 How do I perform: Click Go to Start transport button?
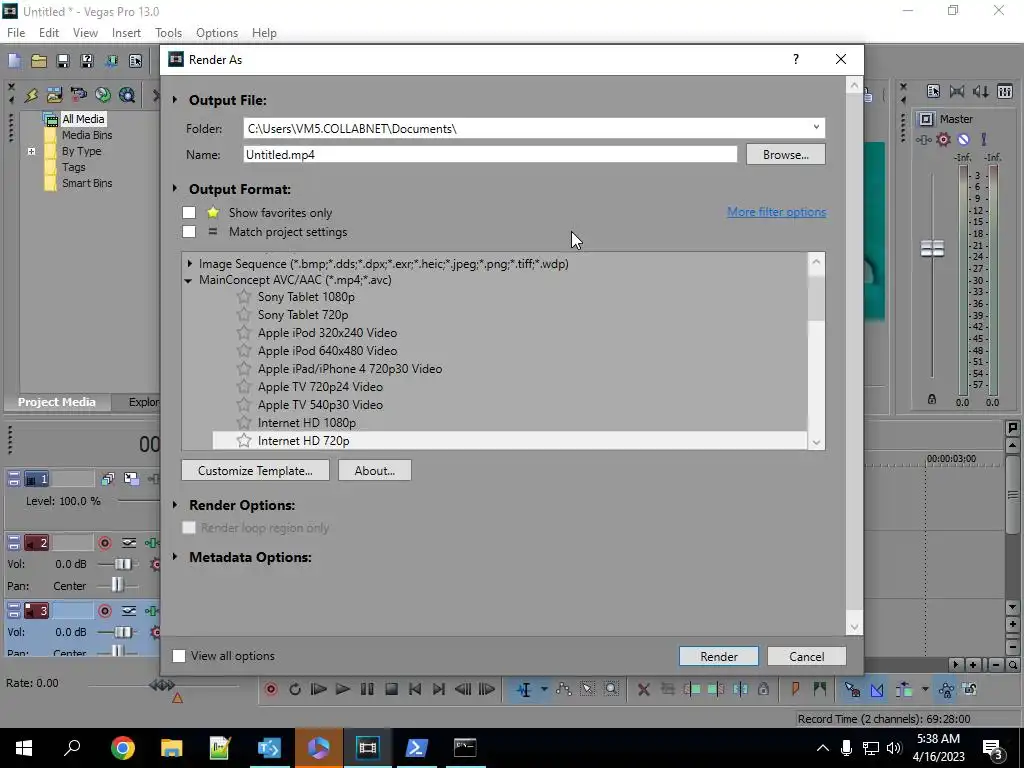tap(415, 690)
